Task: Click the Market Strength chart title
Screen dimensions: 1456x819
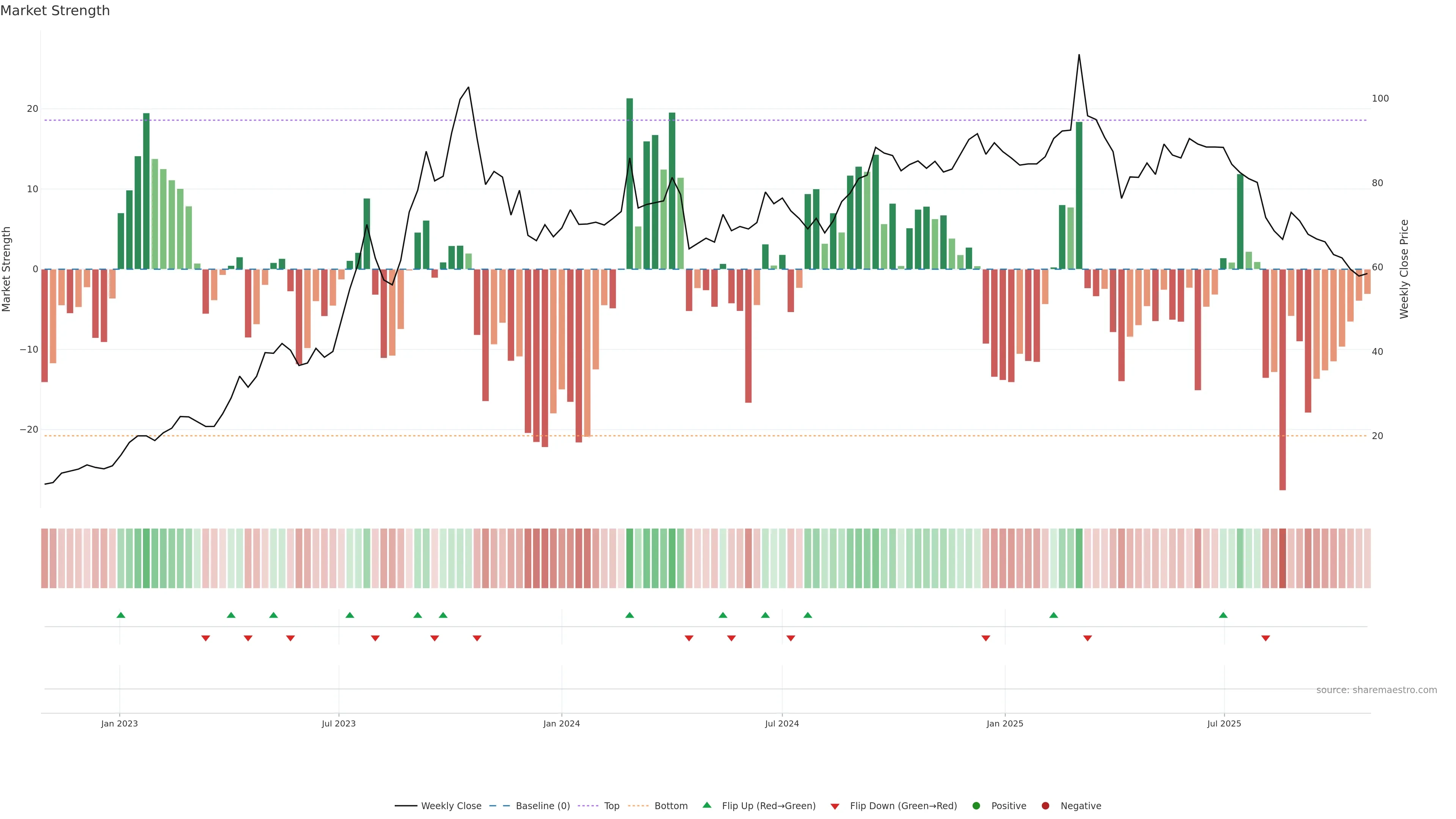Action: click(x=55, y=11)
